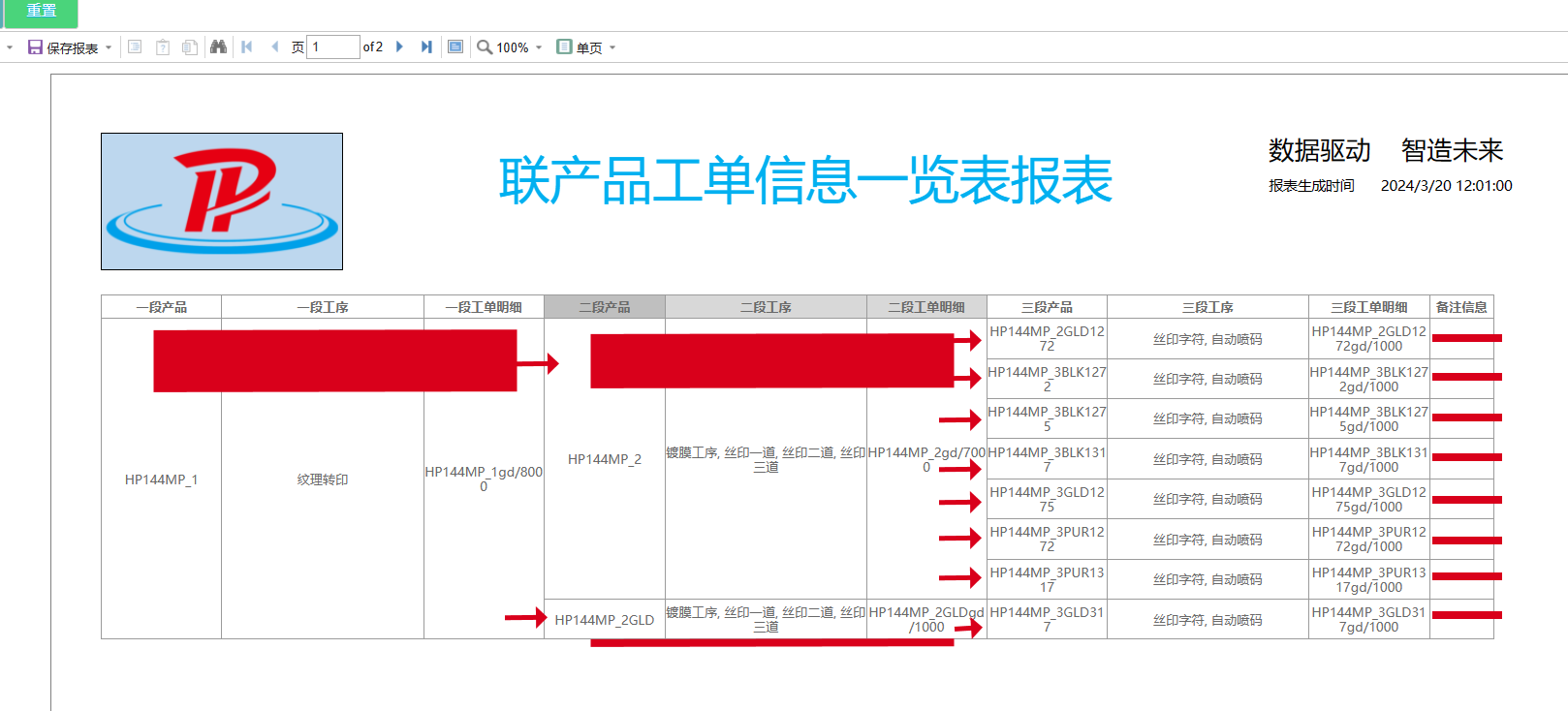Click the red P company logo
1568x711 pixels.
click(222, 201)
